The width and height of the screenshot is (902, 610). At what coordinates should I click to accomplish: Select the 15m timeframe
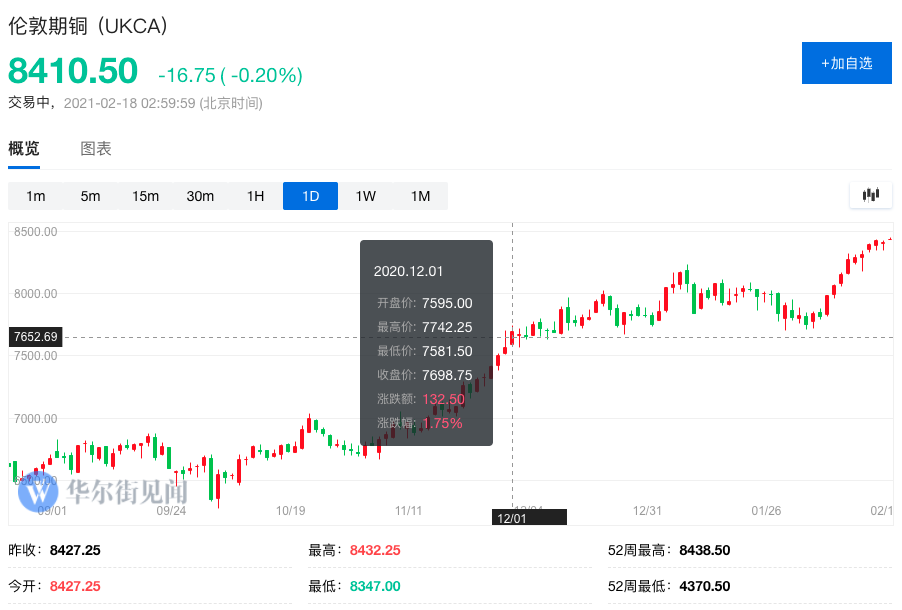(145, 196)
